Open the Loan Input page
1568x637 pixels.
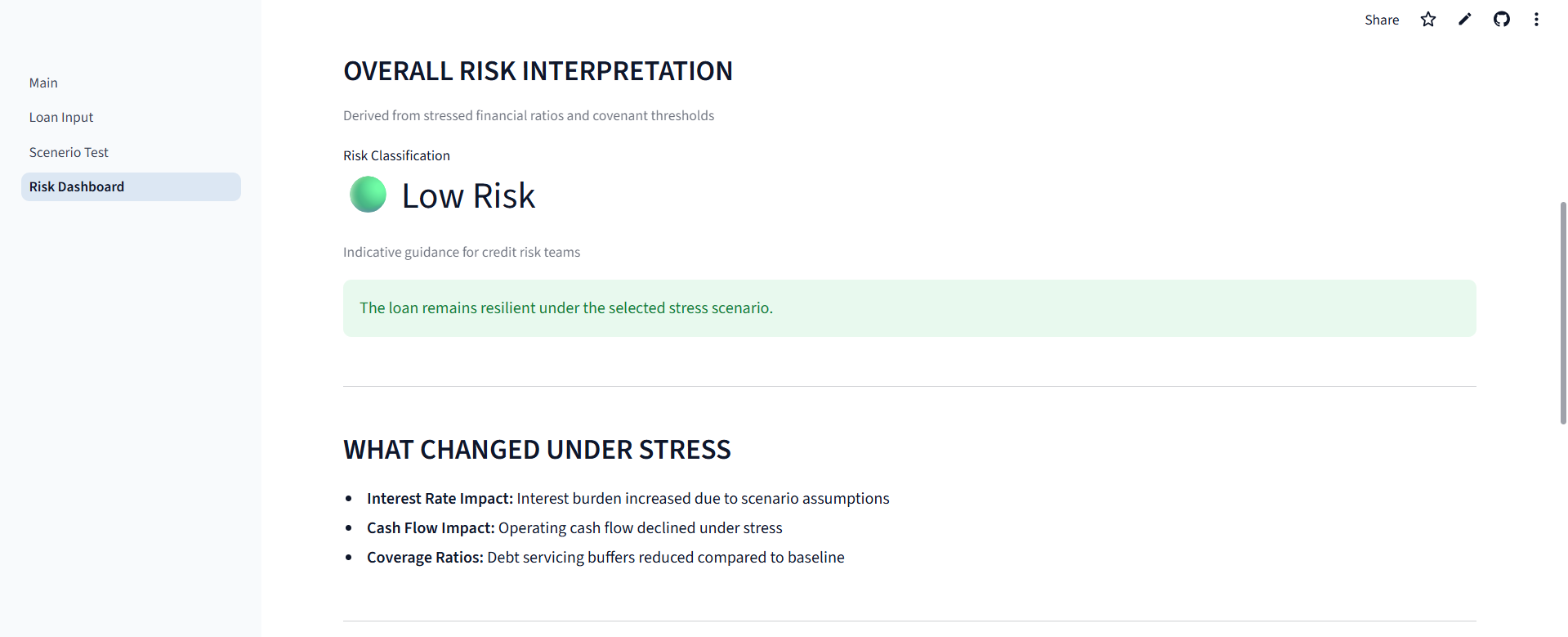pos(61,117)
